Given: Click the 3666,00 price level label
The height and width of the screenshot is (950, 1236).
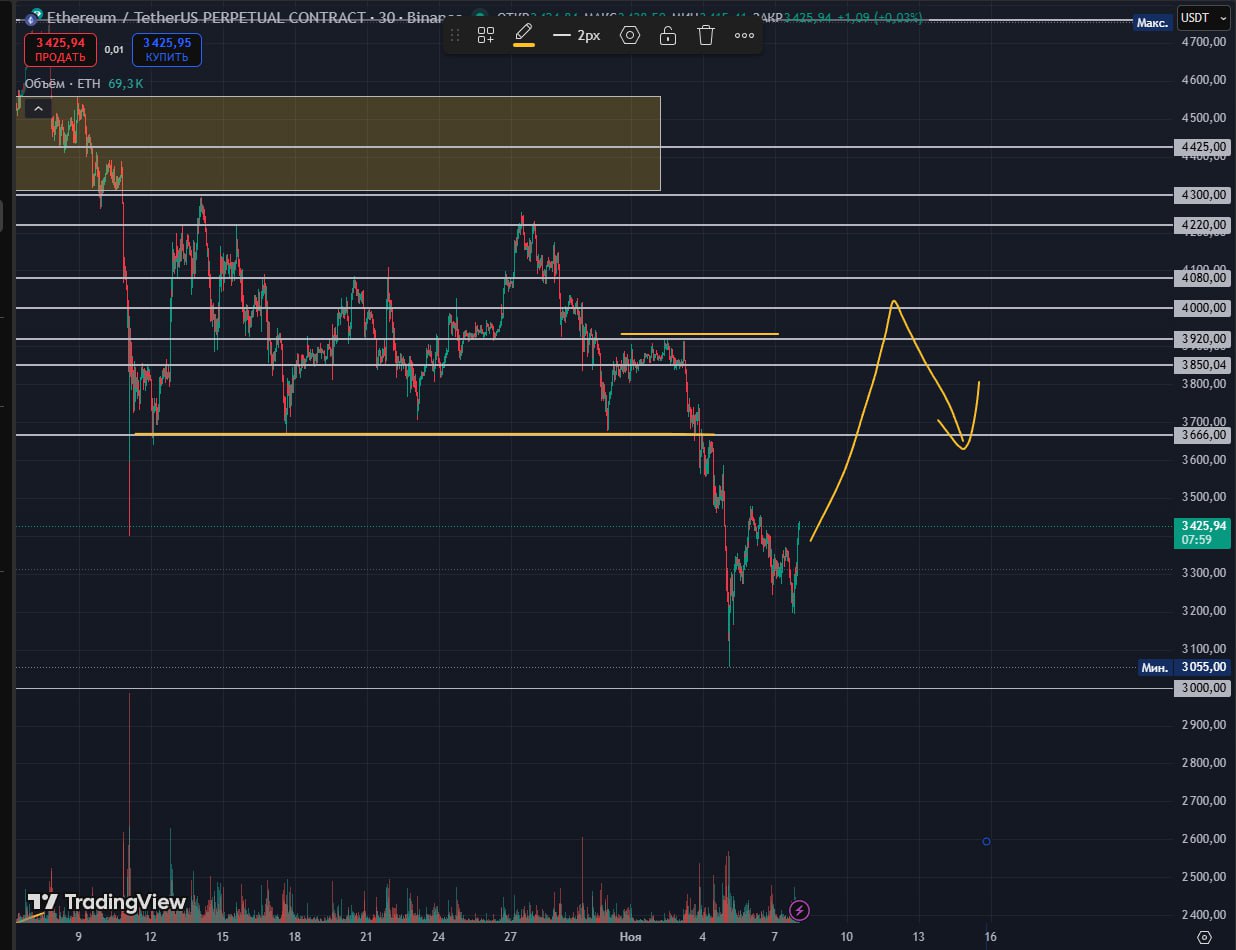Looking at the screenshot, I should pyautogui.click(x=1203, y=435).
